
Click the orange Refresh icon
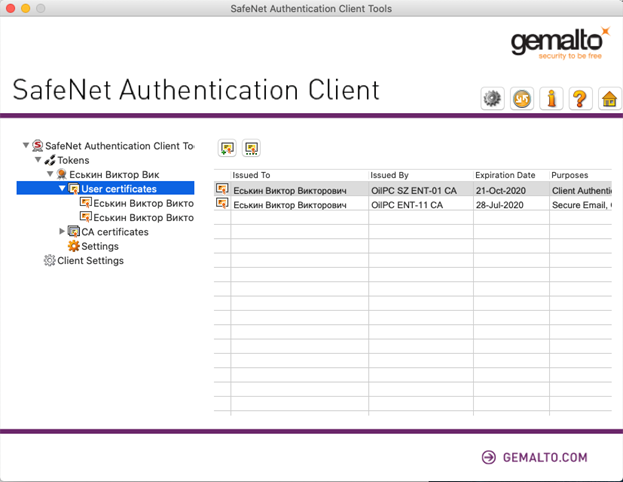(x=521, y=99)
